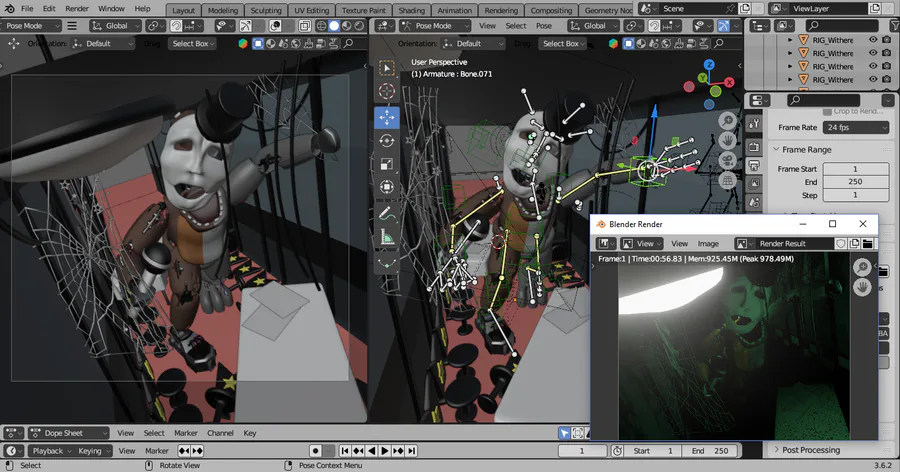Open Pose Mode dropdown in right viewport
900x472 pixels.
[x=435, y=26]
